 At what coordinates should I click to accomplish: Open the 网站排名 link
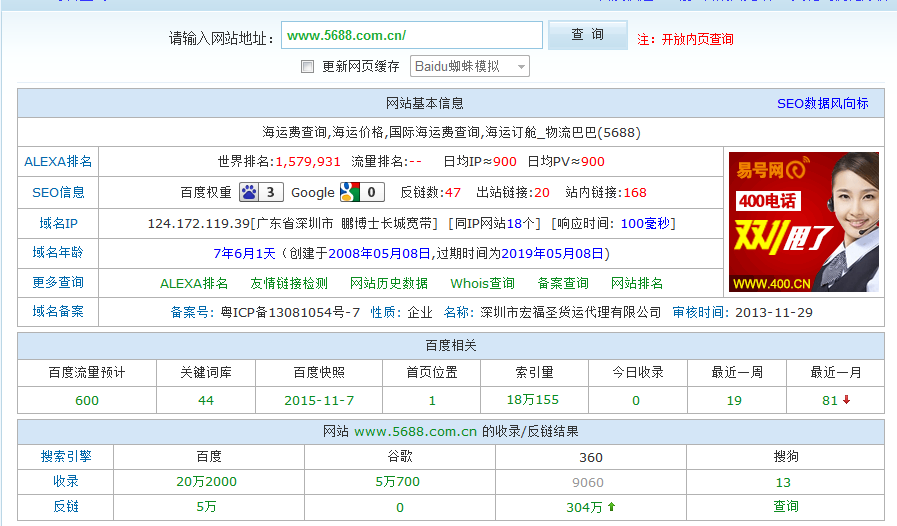click(x=637, y=283)
